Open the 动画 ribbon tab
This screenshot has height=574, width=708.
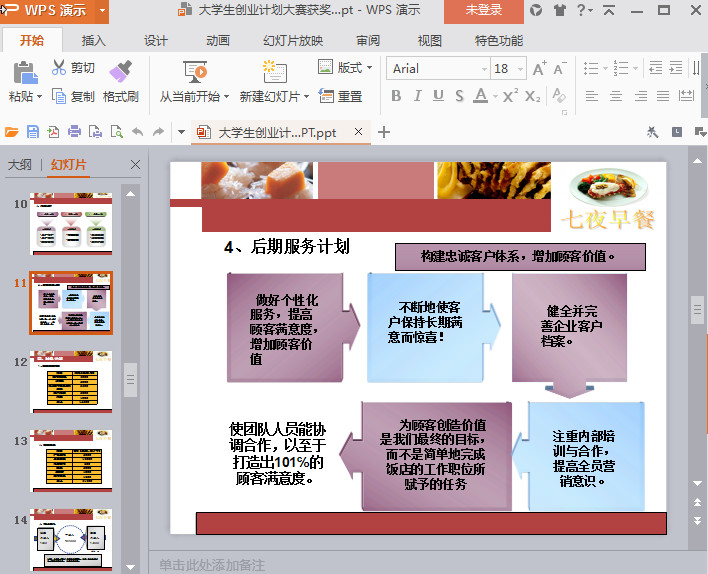[218, 41]
